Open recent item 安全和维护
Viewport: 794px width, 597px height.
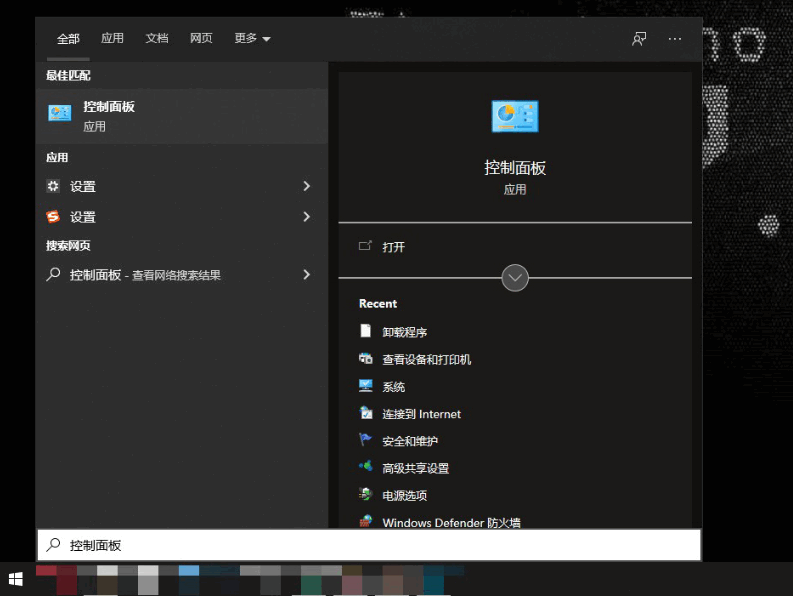(x=410, y=441)
